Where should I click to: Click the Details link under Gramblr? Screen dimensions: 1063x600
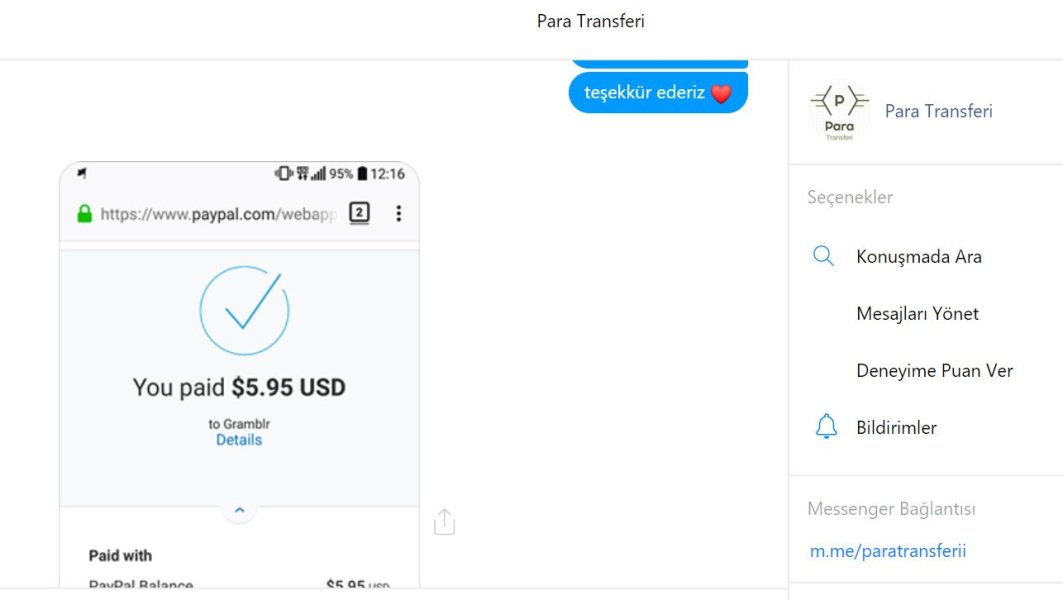coord(239,440)
